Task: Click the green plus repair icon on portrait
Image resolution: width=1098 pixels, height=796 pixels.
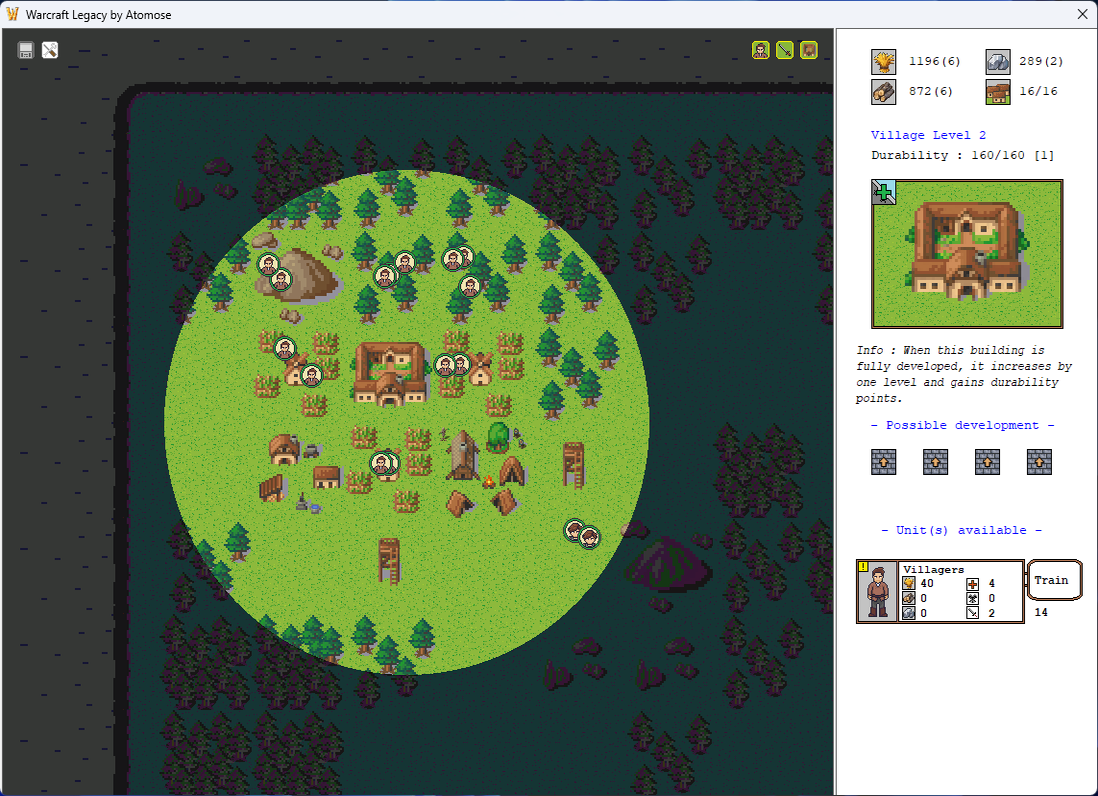Action: [884, 192]
